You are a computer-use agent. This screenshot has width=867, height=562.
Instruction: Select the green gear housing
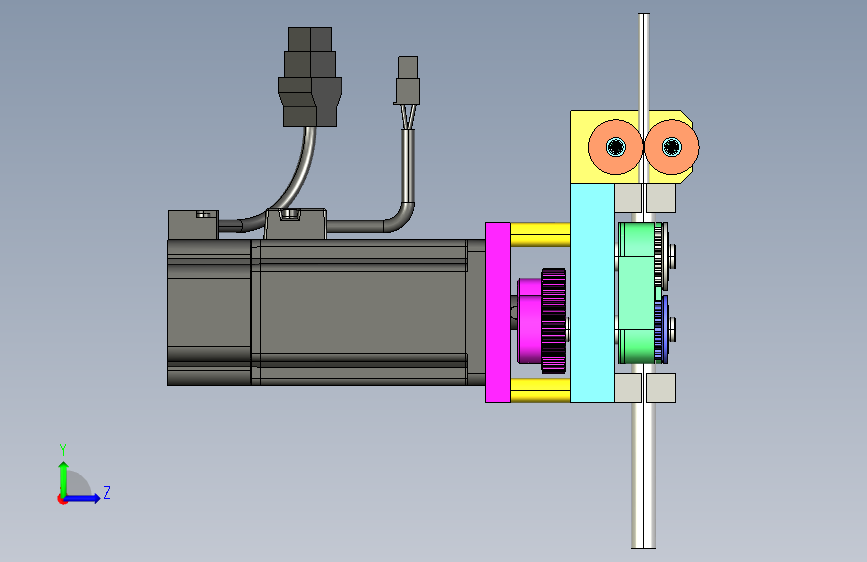[x=637, y=293]
